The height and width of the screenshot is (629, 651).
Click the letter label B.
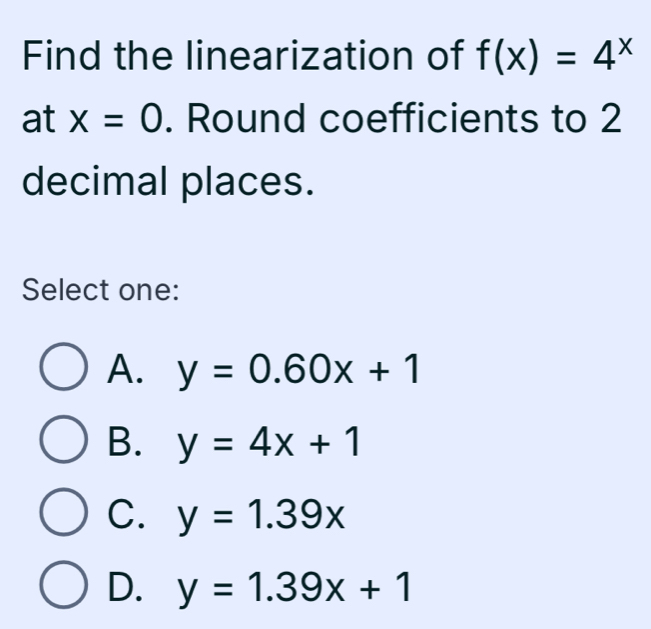125,442
